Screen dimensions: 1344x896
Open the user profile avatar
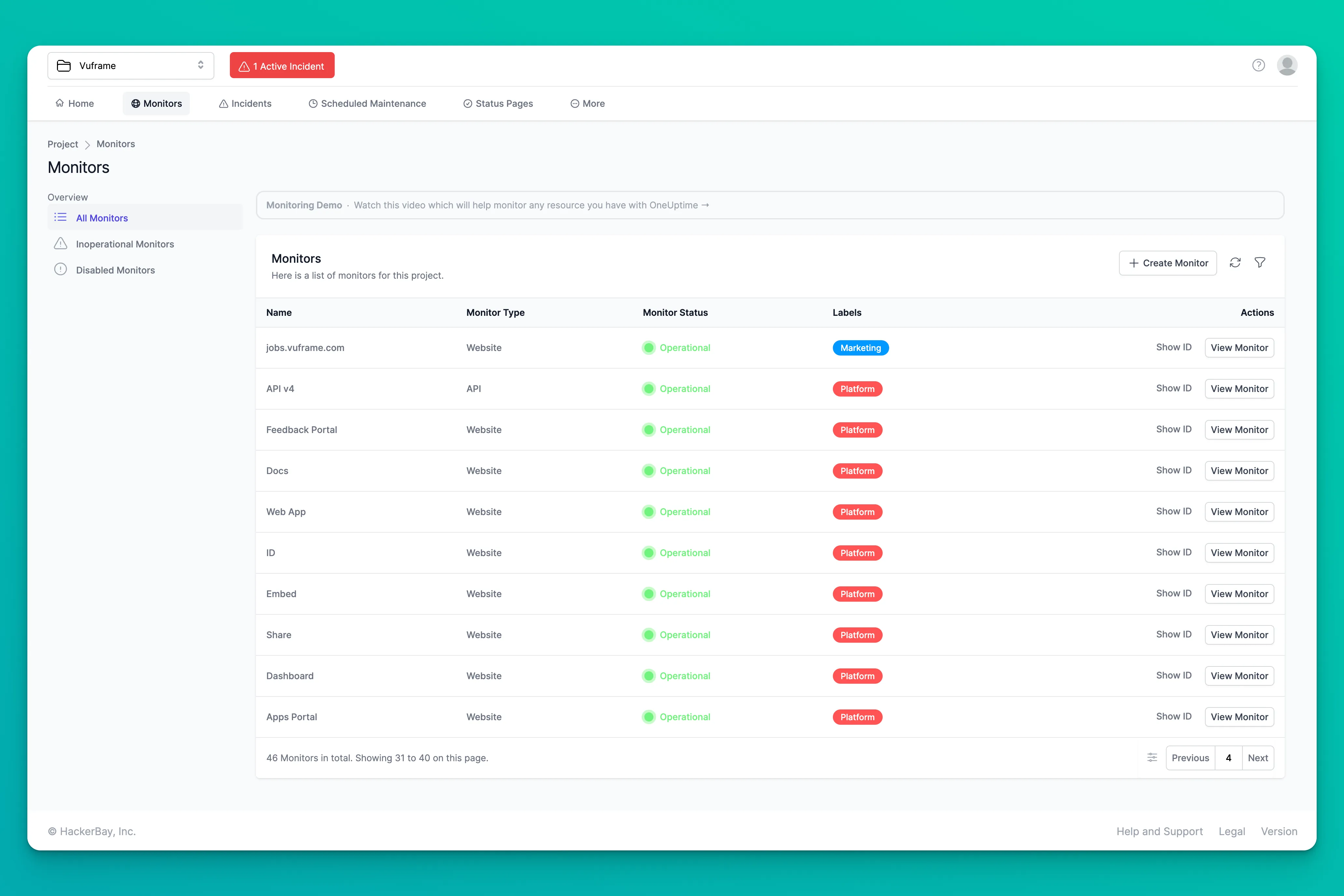pos(1287,65)
